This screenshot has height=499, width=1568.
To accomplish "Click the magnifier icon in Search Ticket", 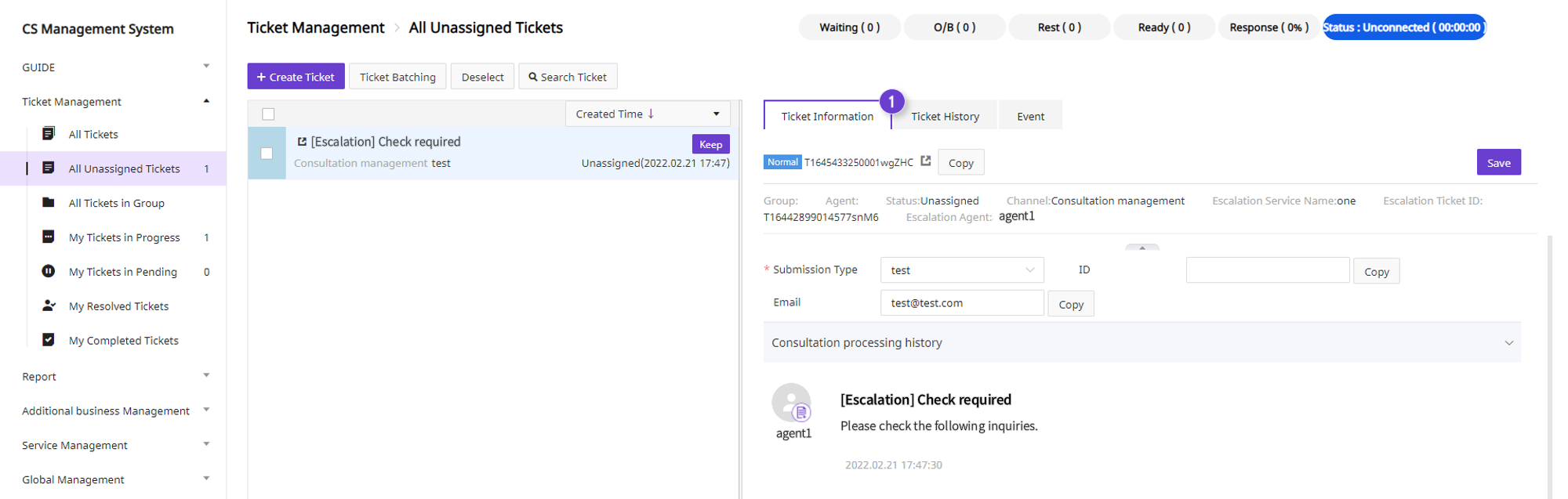I will [533, 77].
